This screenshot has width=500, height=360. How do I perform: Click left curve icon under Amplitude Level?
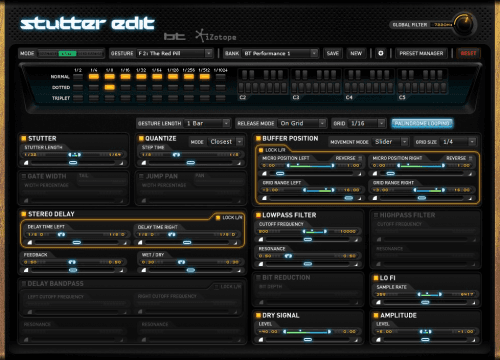[x=378, y=340]
